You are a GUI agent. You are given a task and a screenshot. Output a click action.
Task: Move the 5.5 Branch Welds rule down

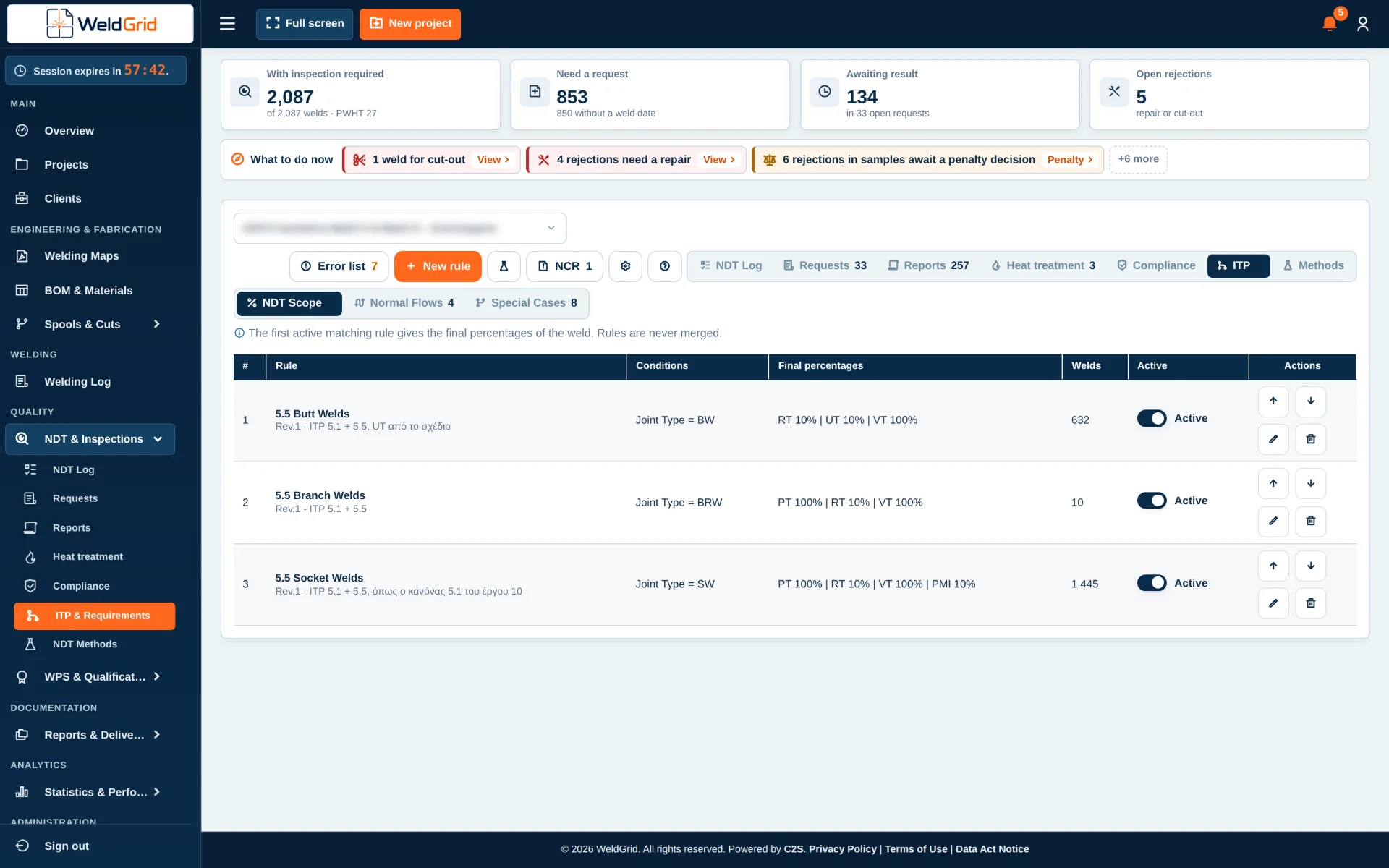click(x=1311, y=483)
